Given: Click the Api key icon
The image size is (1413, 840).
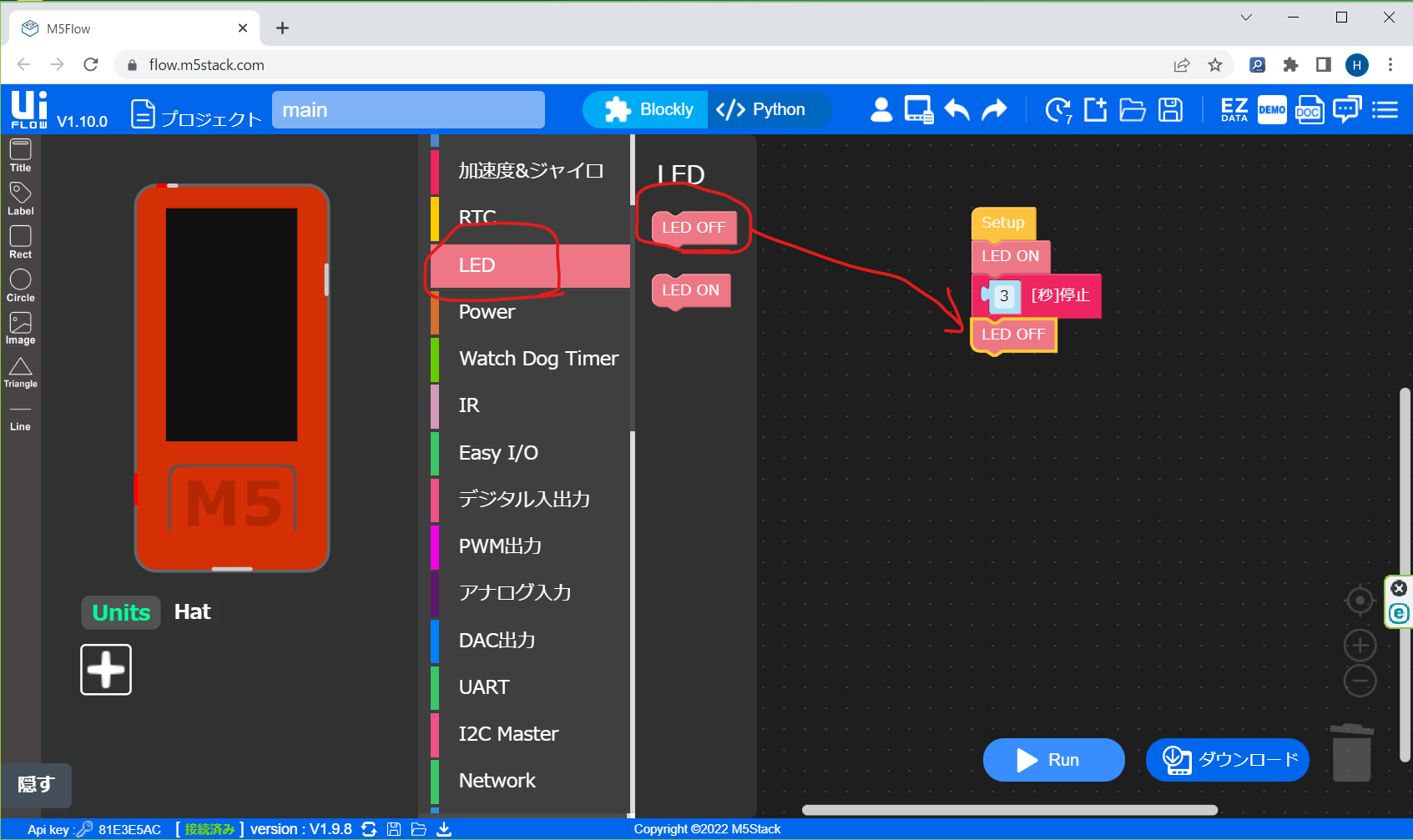Looking at the screenshot, I should click(84, 829).
